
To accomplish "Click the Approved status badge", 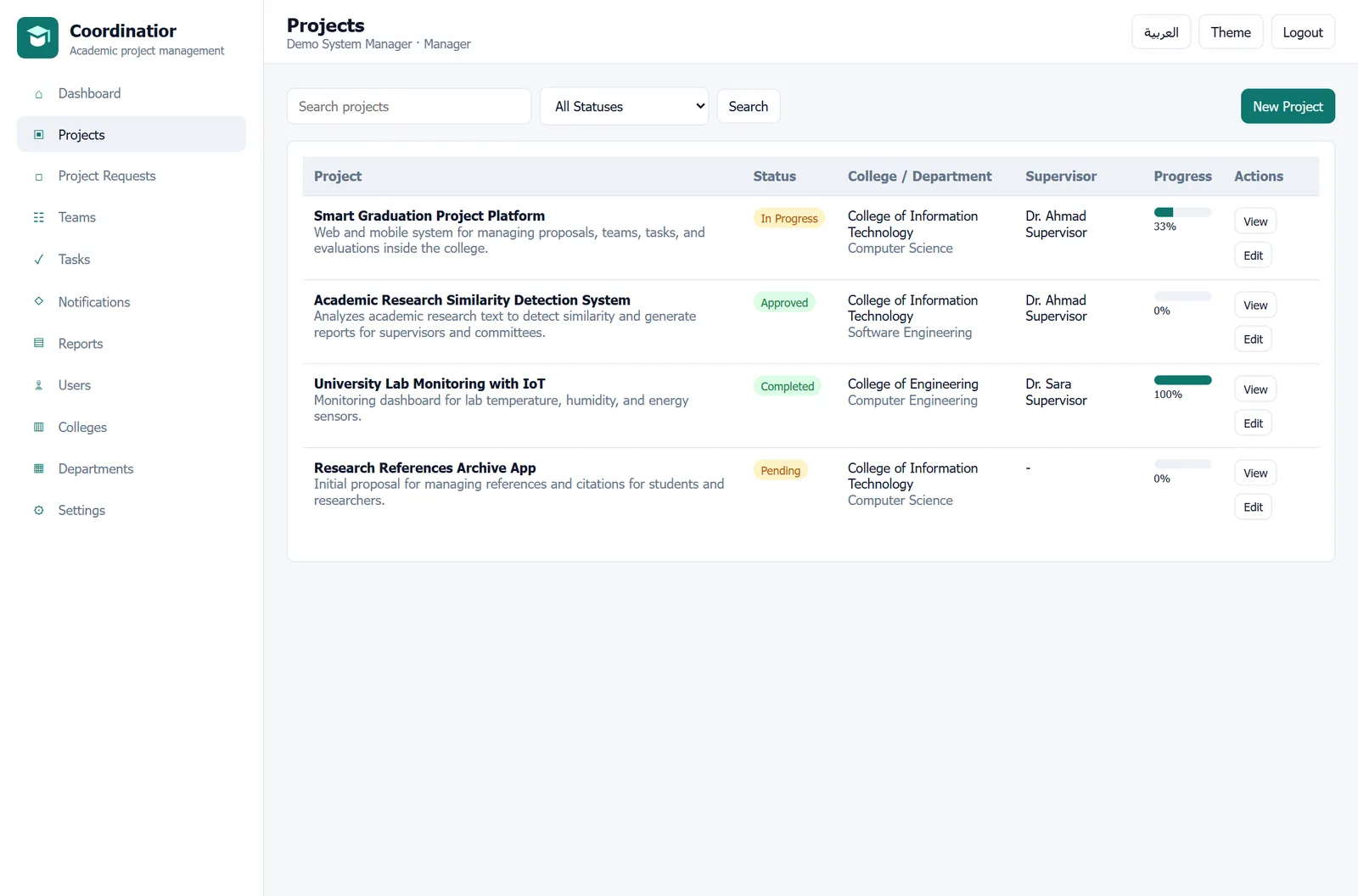I will coord(784,302).
